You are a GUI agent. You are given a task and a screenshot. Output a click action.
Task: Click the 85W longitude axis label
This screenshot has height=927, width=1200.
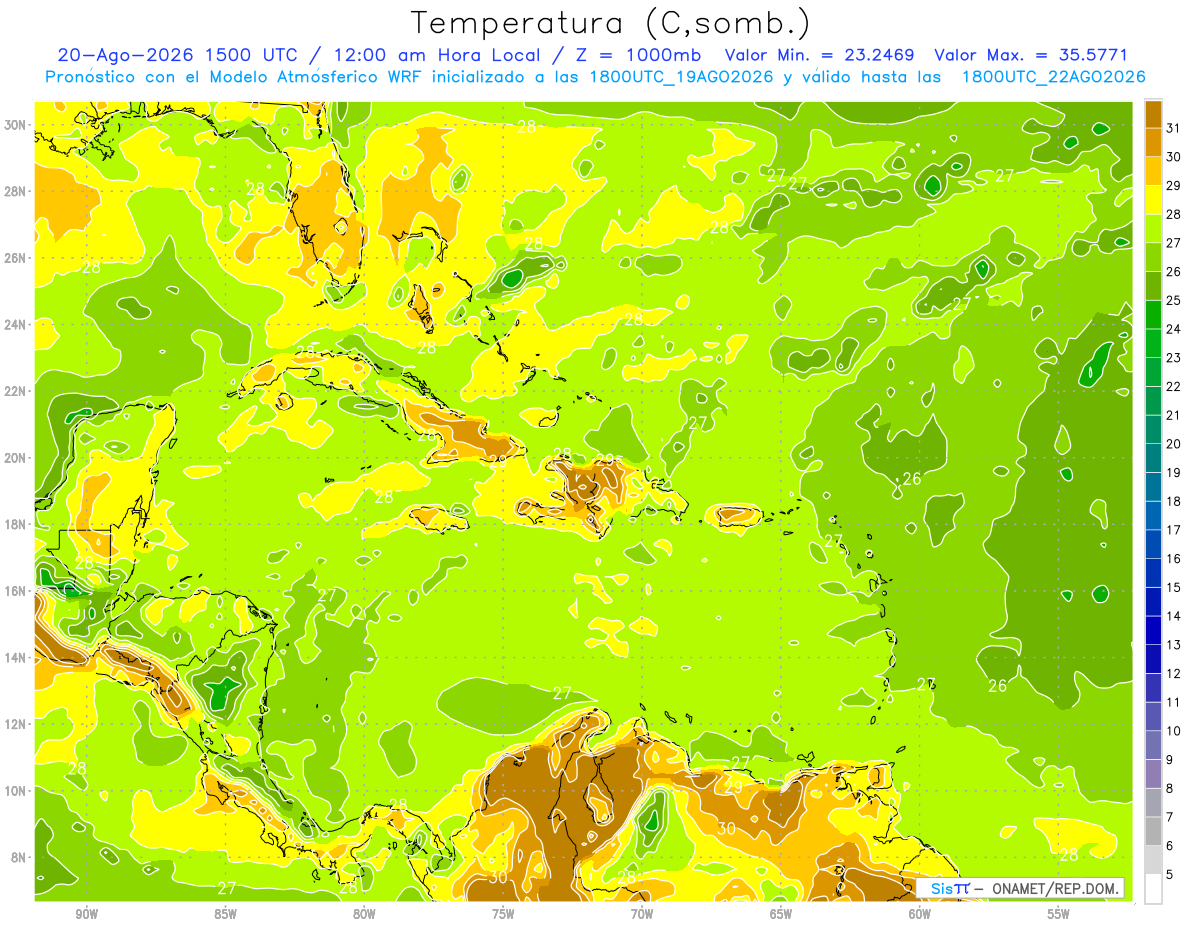pos(226,914)
